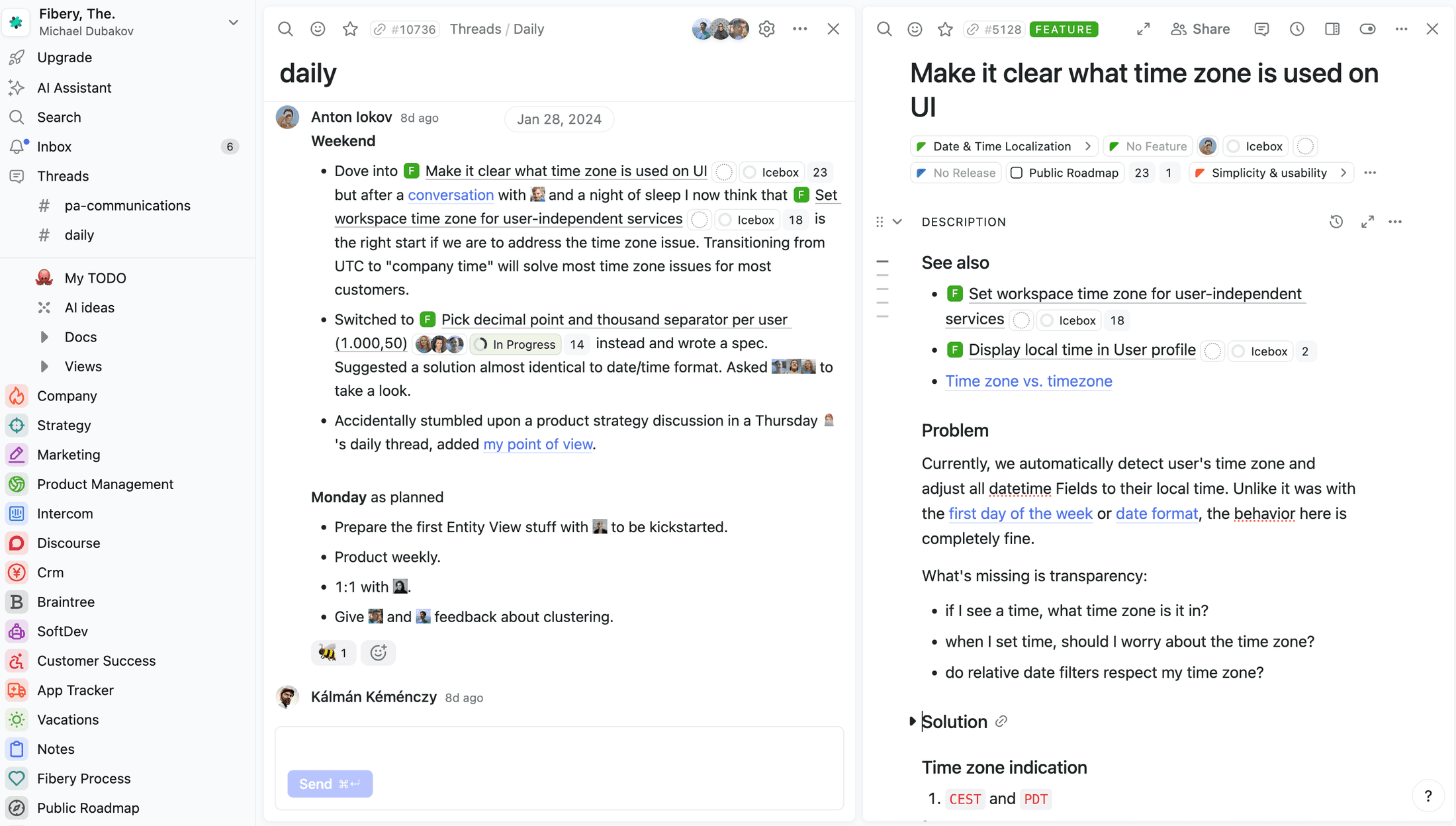Open the help question mark button
1456x826 pixels.
tap(1428, 796)
